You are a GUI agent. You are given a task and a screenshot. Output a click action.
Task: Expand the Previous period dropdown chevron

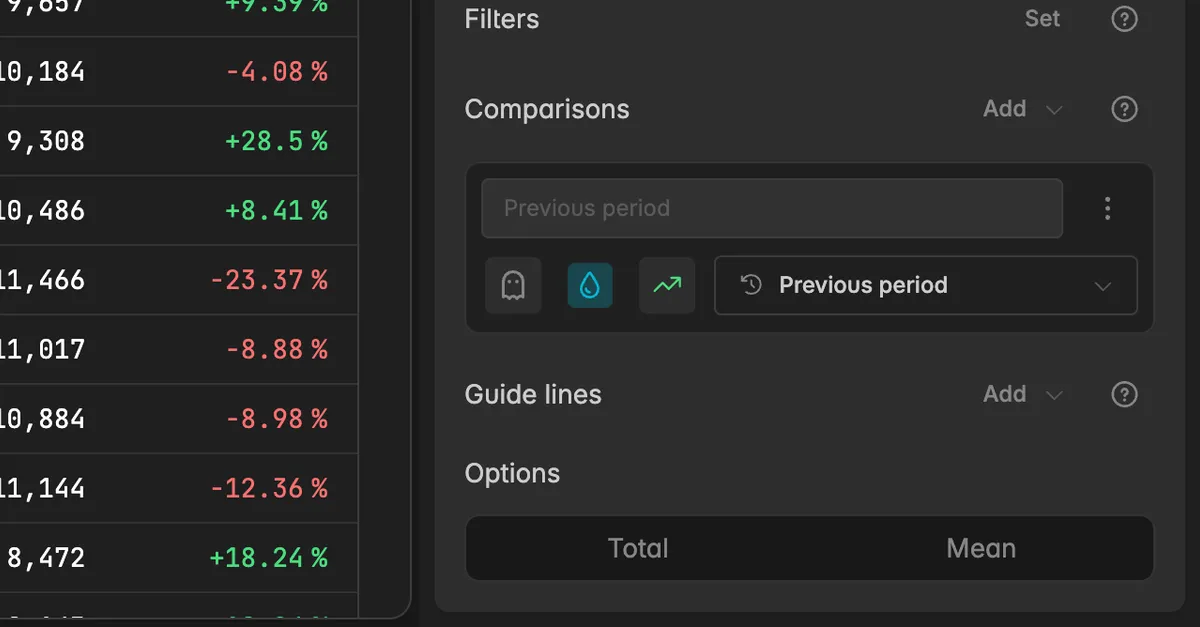pos(1103,286)
